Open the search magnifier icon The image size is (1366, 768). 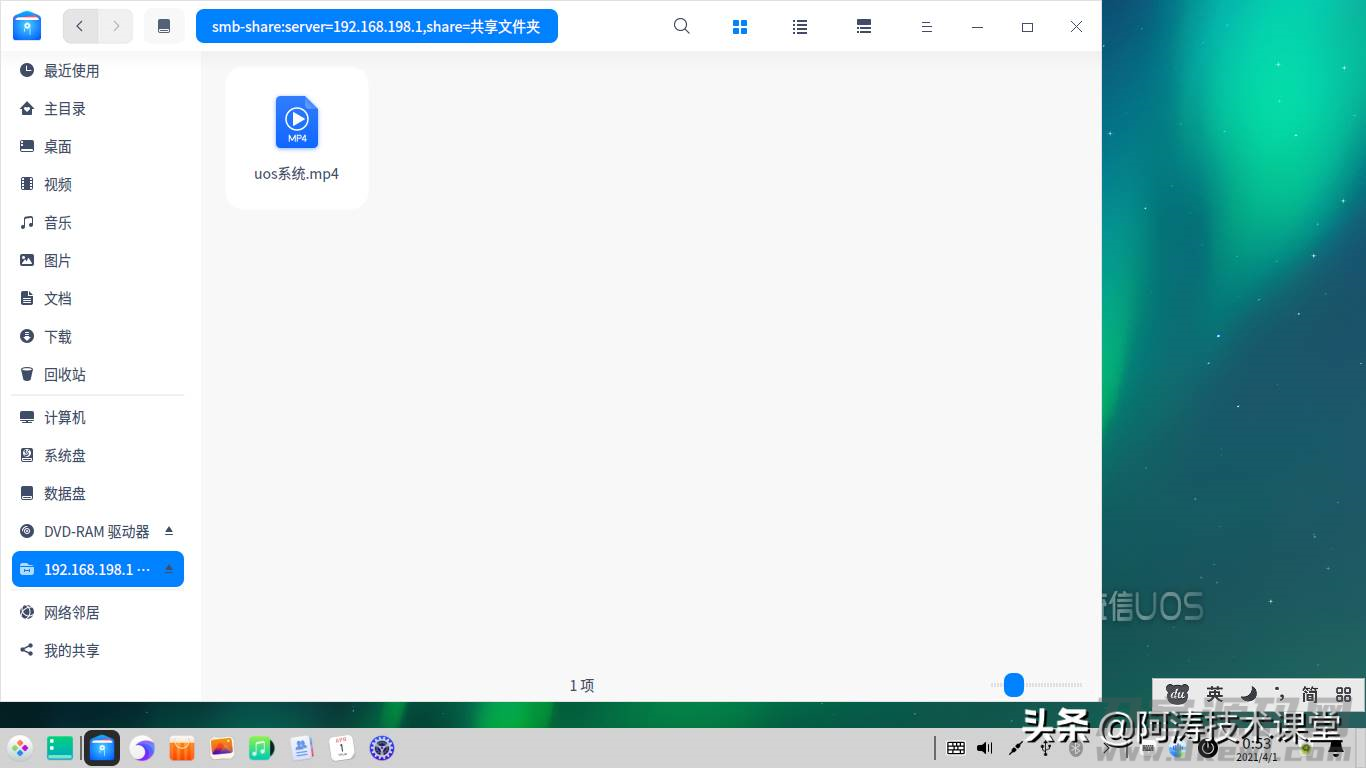682,27
